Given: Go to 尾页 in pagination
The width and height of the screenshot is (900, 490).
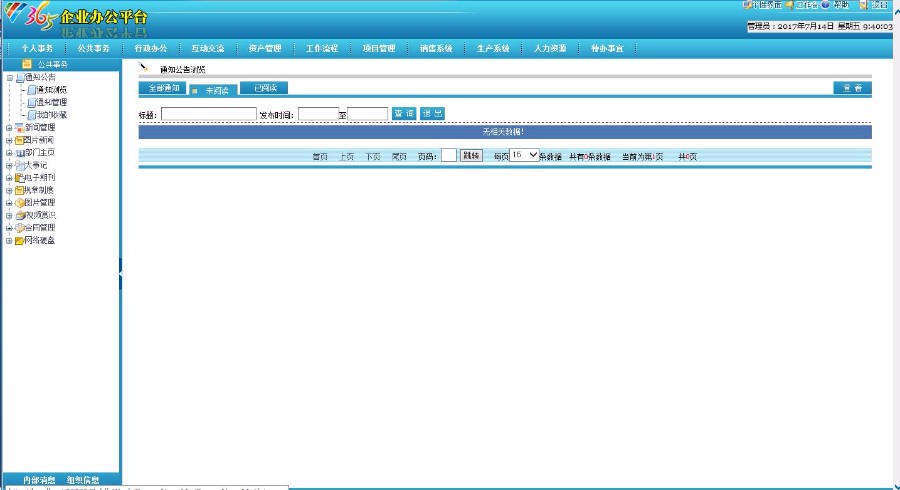Looking at the screenshot, I should (399, 157).
